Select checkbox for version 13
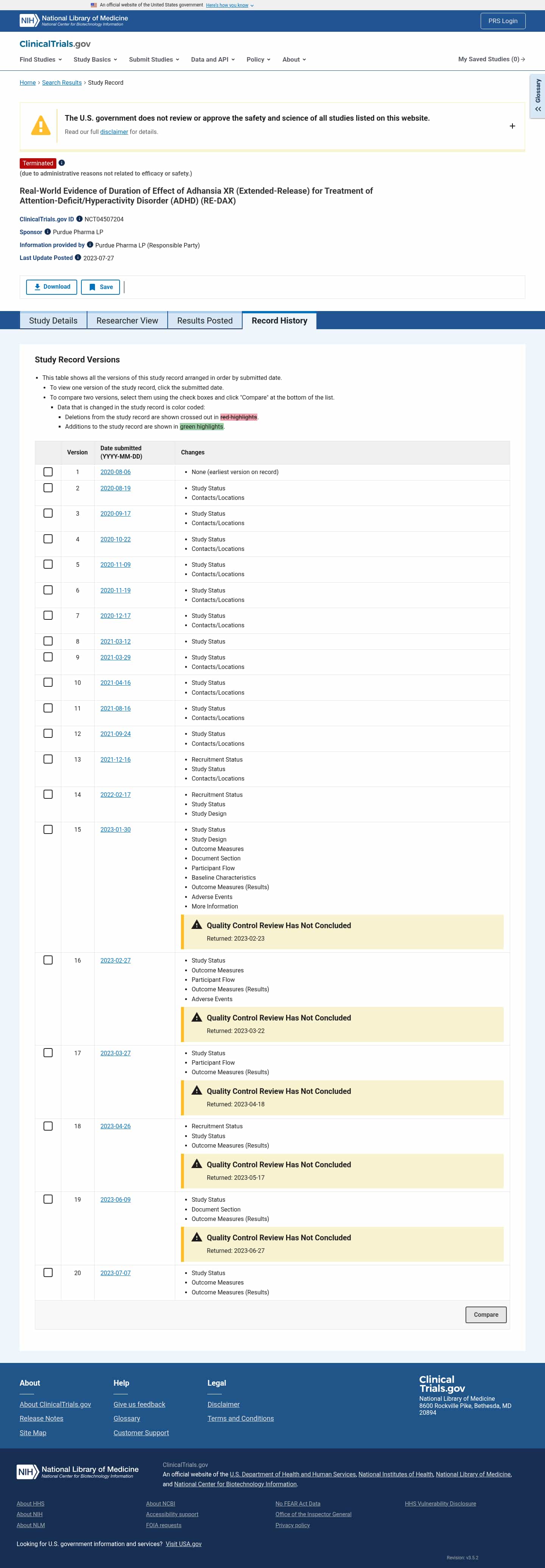 coord(48,759)
